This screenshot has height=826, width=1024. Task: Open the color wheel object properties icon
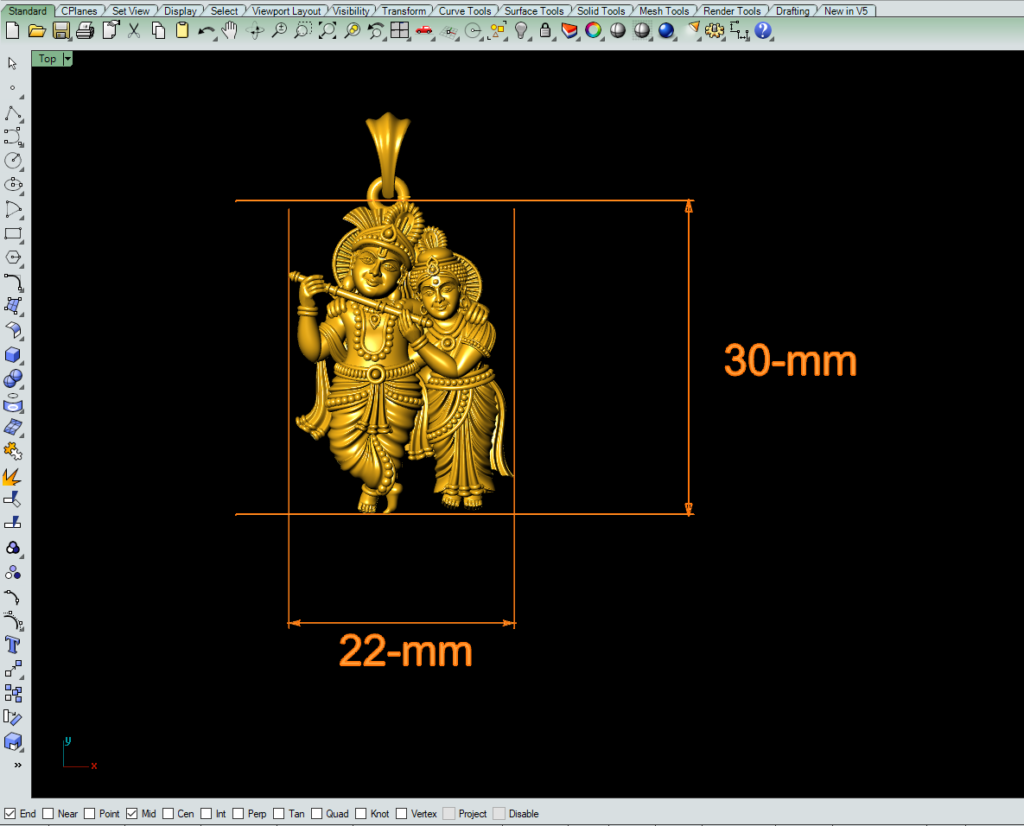tap(593, 31)
